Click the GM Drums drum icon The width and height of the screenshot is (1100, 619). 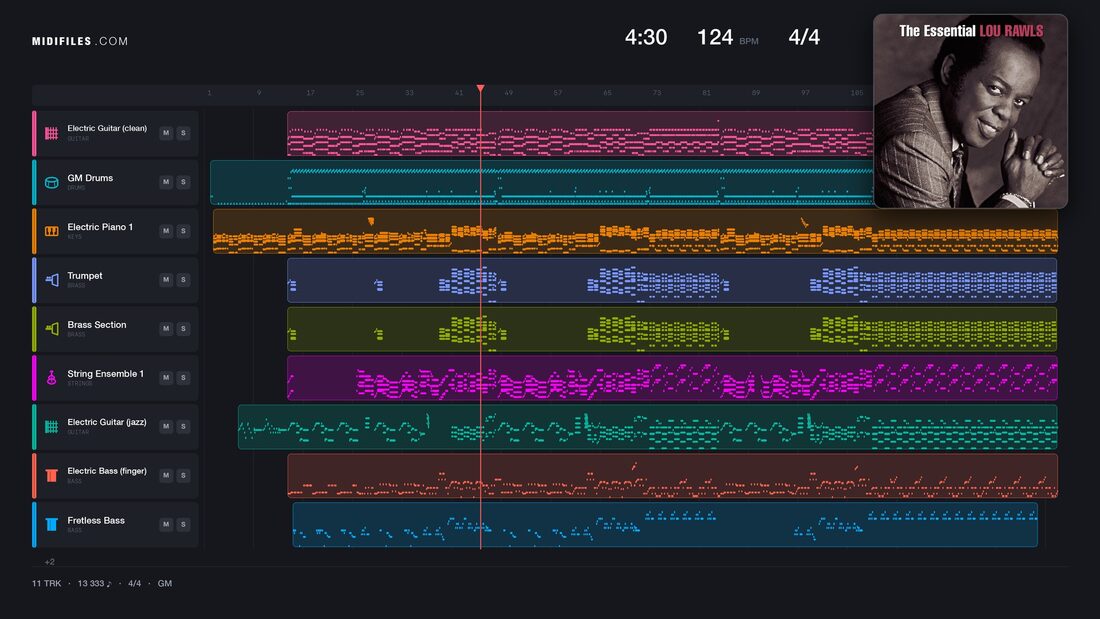(51, 182)
